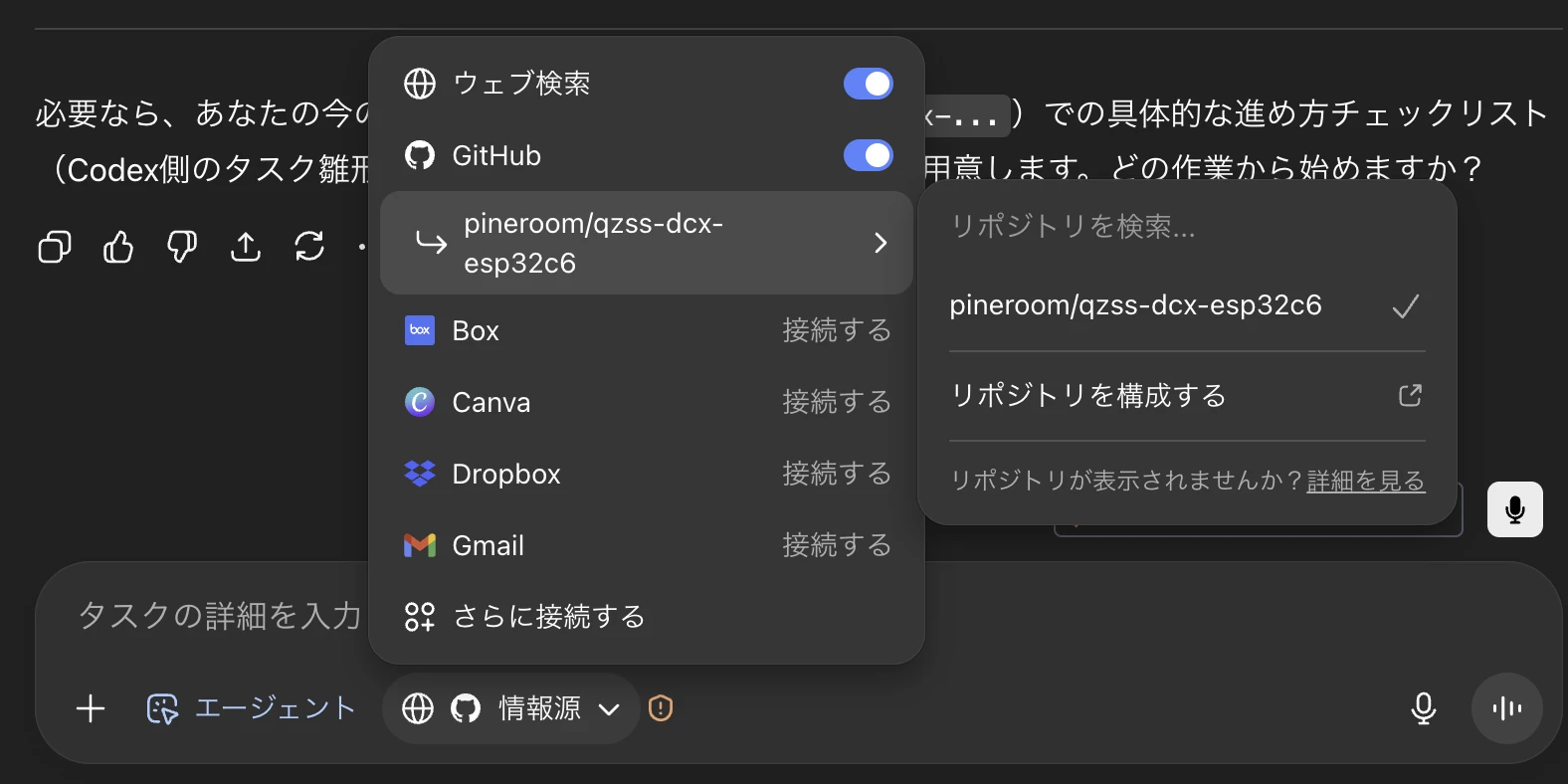Click the plus attachment icon
Viewport: 1568px width, 784px height.
[91, 708]
